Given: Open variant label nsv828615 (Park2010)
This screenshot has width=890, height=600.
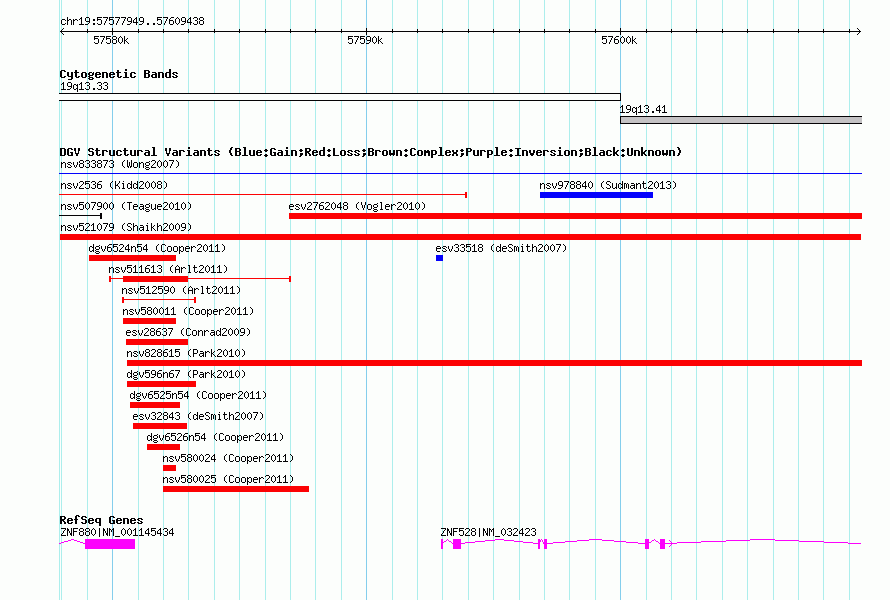Looking at the screenshot, I should [x=186, y=353].
